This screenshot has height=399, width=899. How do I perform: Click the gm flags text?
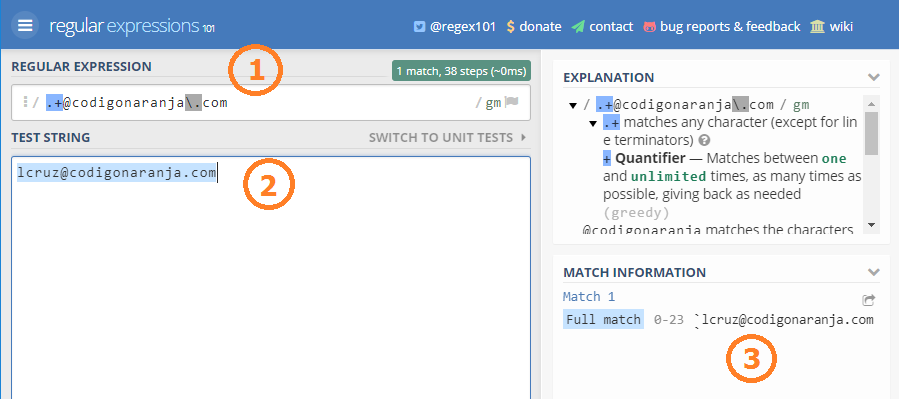coord(494,103)
